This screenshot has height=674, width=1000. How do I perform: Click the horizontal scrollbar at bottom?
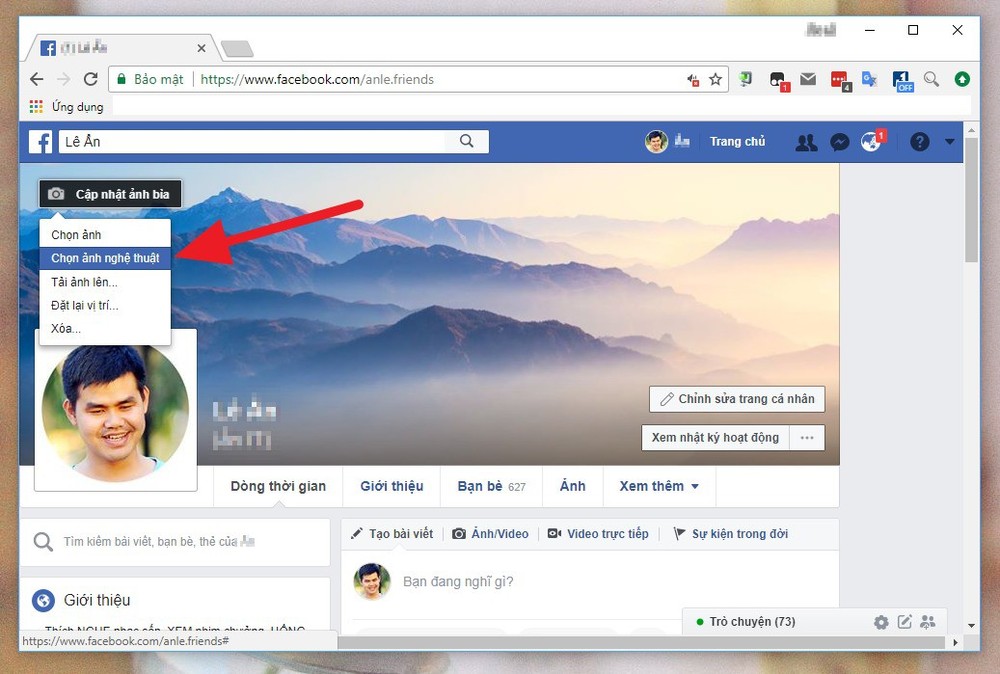641,643
